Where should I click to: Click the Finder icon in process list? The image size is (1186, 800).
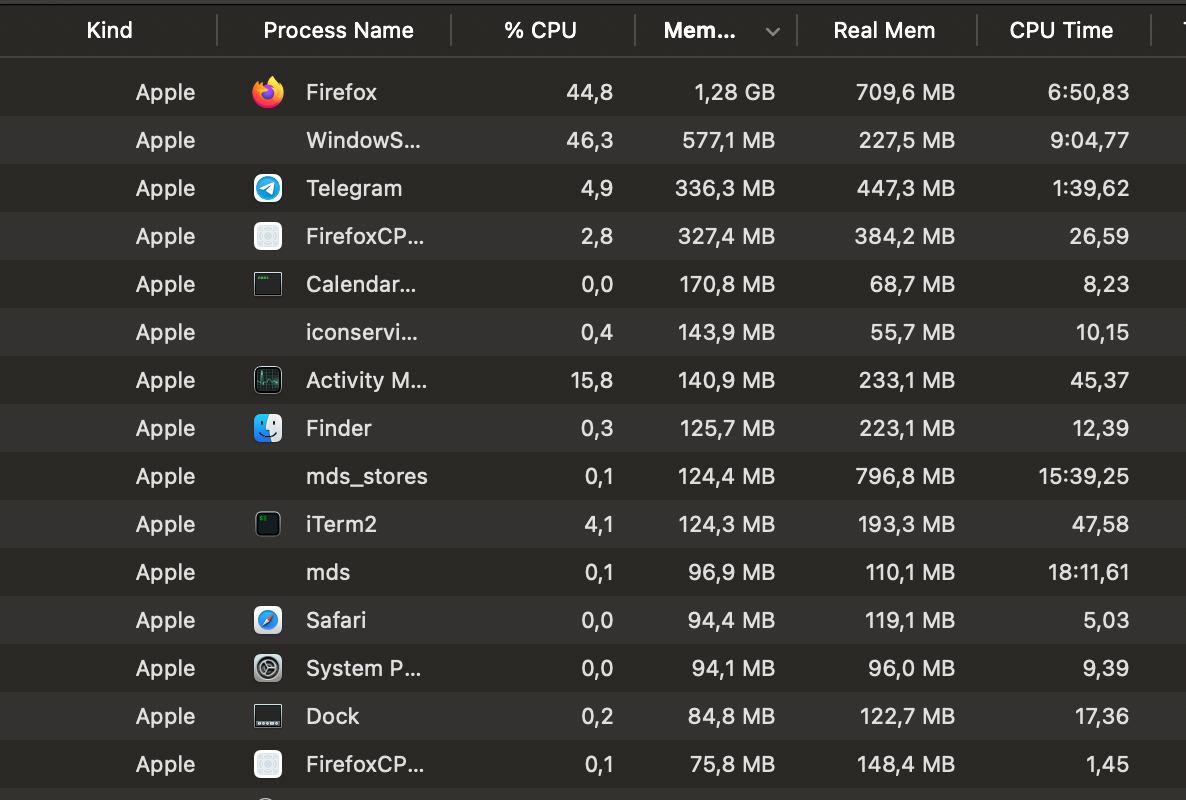coord(268,428)
